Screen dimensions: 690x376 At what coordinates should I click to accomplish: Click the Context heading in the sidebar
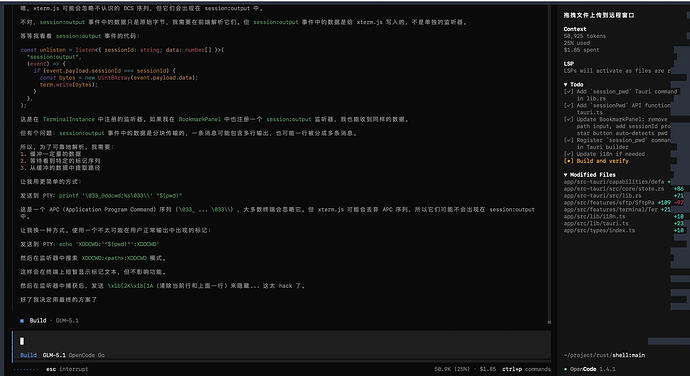(575, 29)
